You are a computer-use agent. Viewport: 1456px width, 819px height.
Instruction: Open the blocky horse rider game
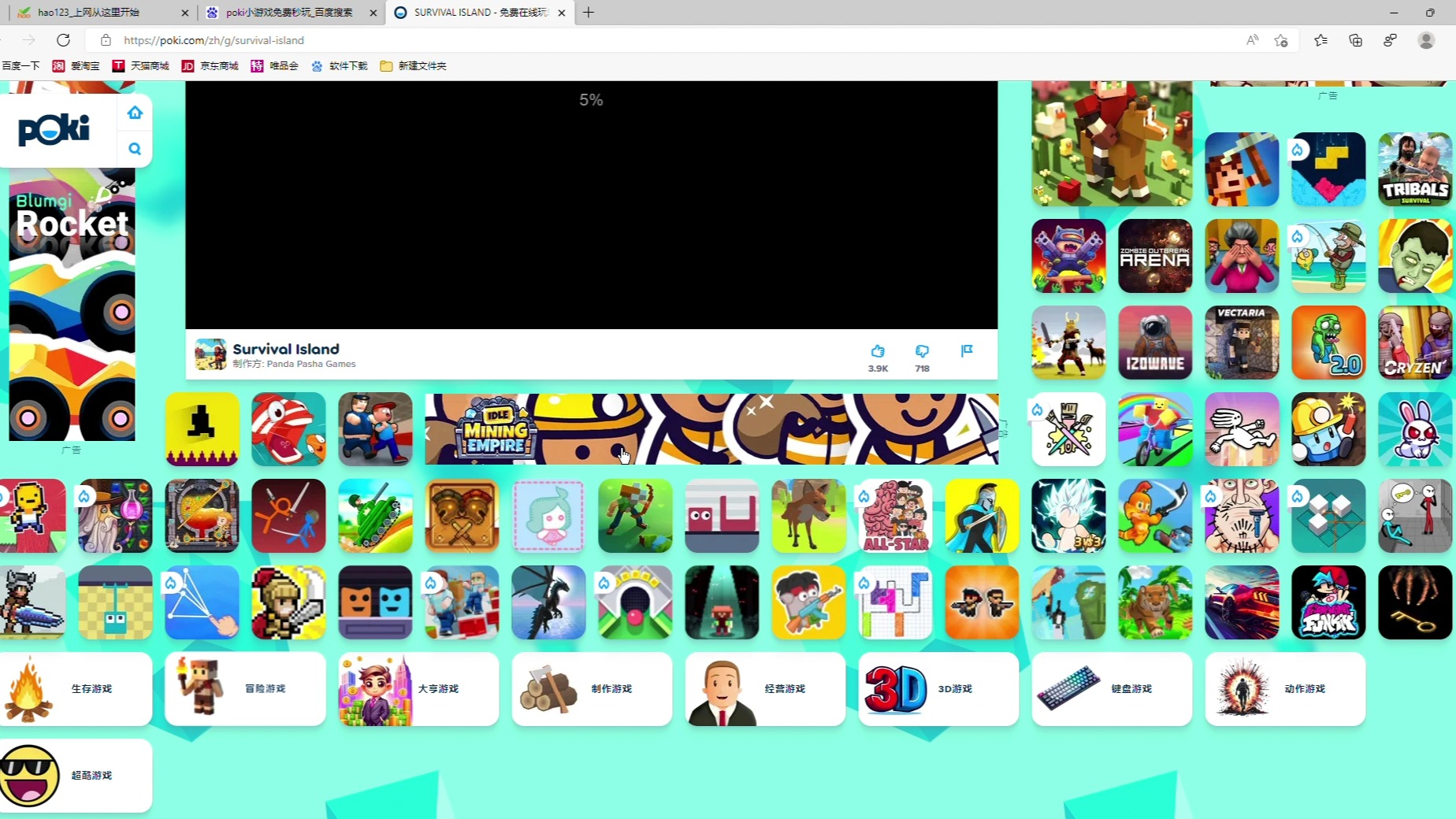coord(1112,143)
